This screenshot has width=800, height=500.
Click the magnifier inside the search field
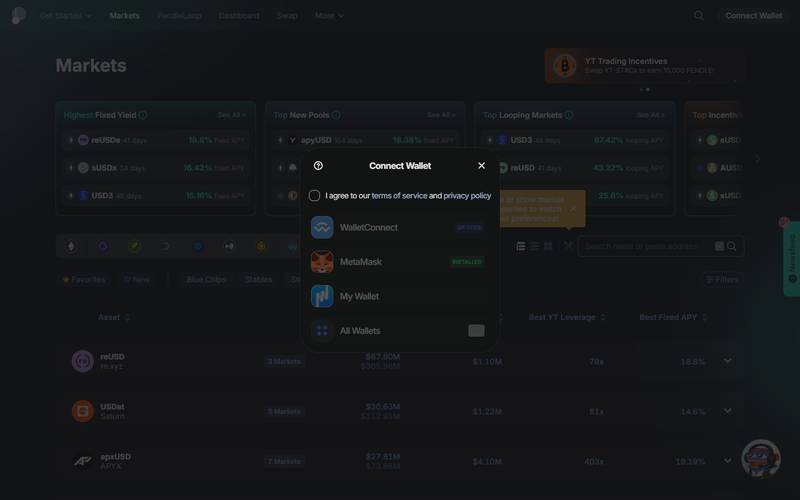pos(732,246)
